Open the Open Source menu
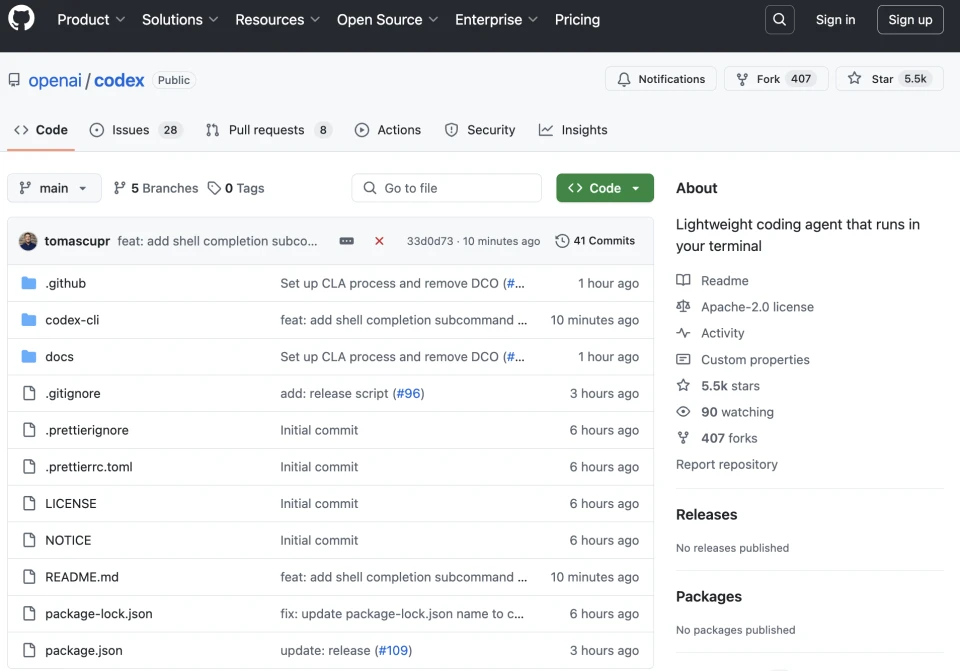The width and height of the screenshot is (960, 671). [388, 20]
